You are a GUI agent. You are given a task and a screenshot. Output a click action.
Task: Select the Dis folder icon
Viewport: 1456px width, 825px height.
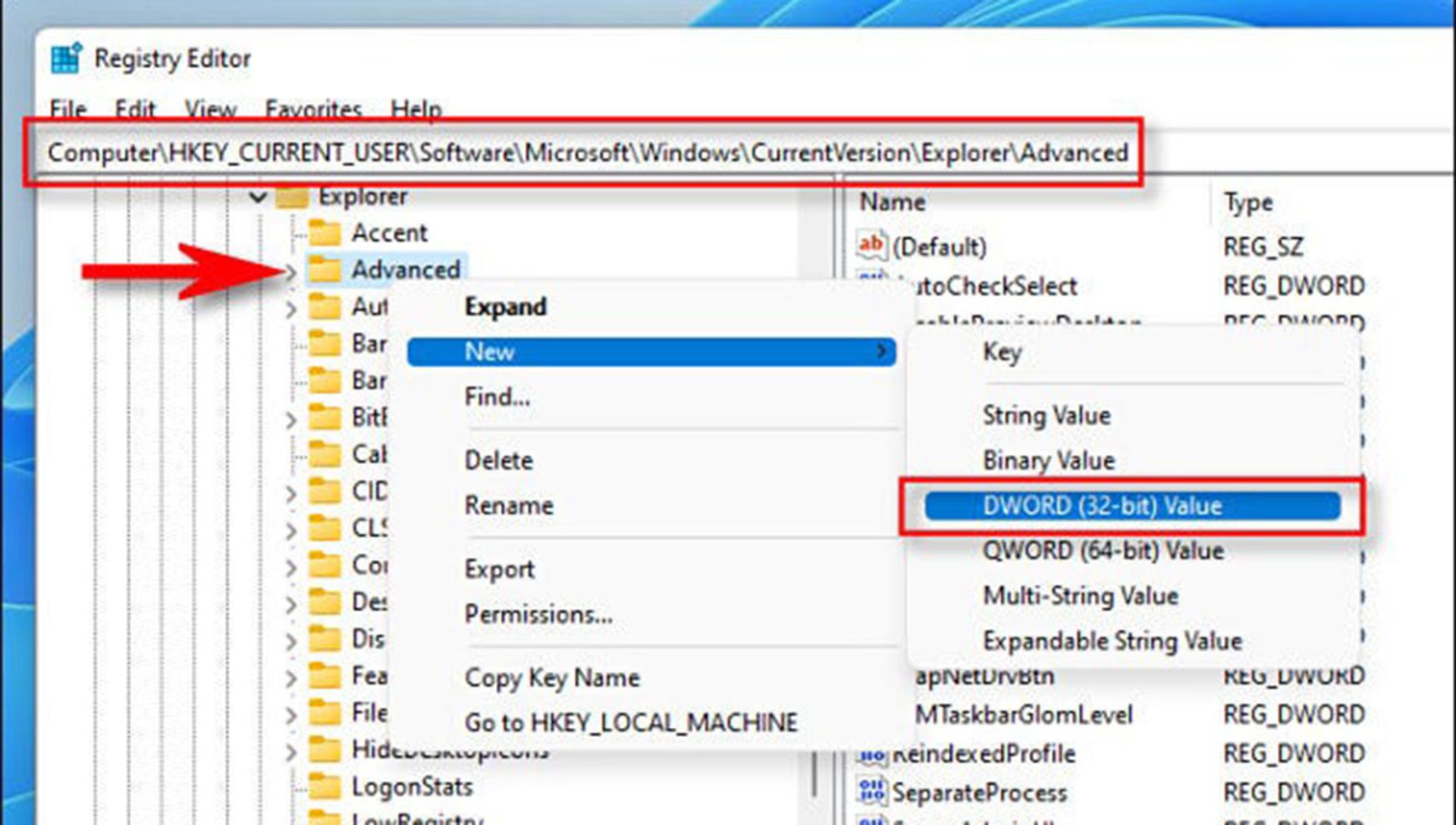[325, 639]
